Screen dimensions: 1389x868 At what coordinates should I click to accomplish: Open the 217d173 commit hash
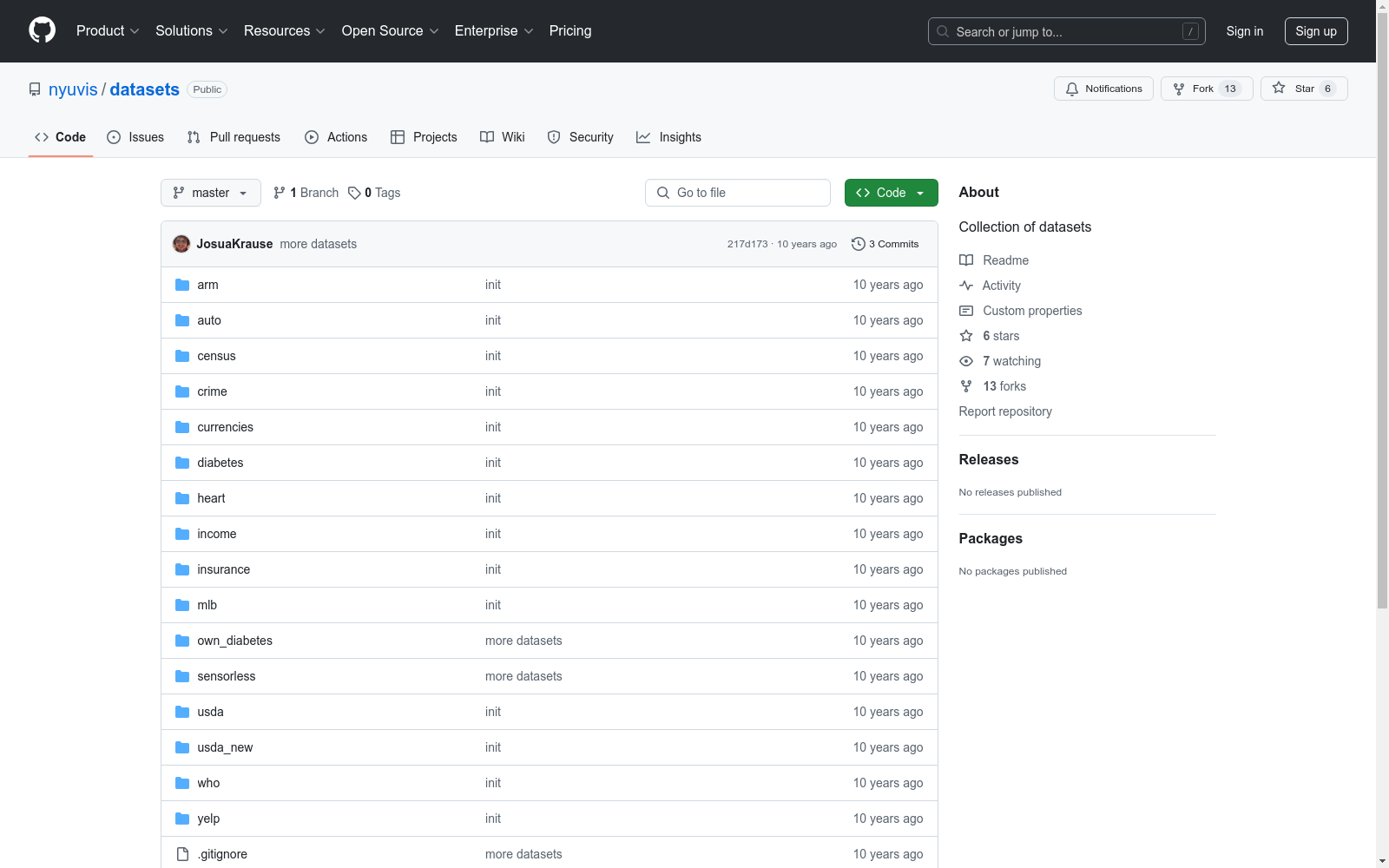click(747, 244)
